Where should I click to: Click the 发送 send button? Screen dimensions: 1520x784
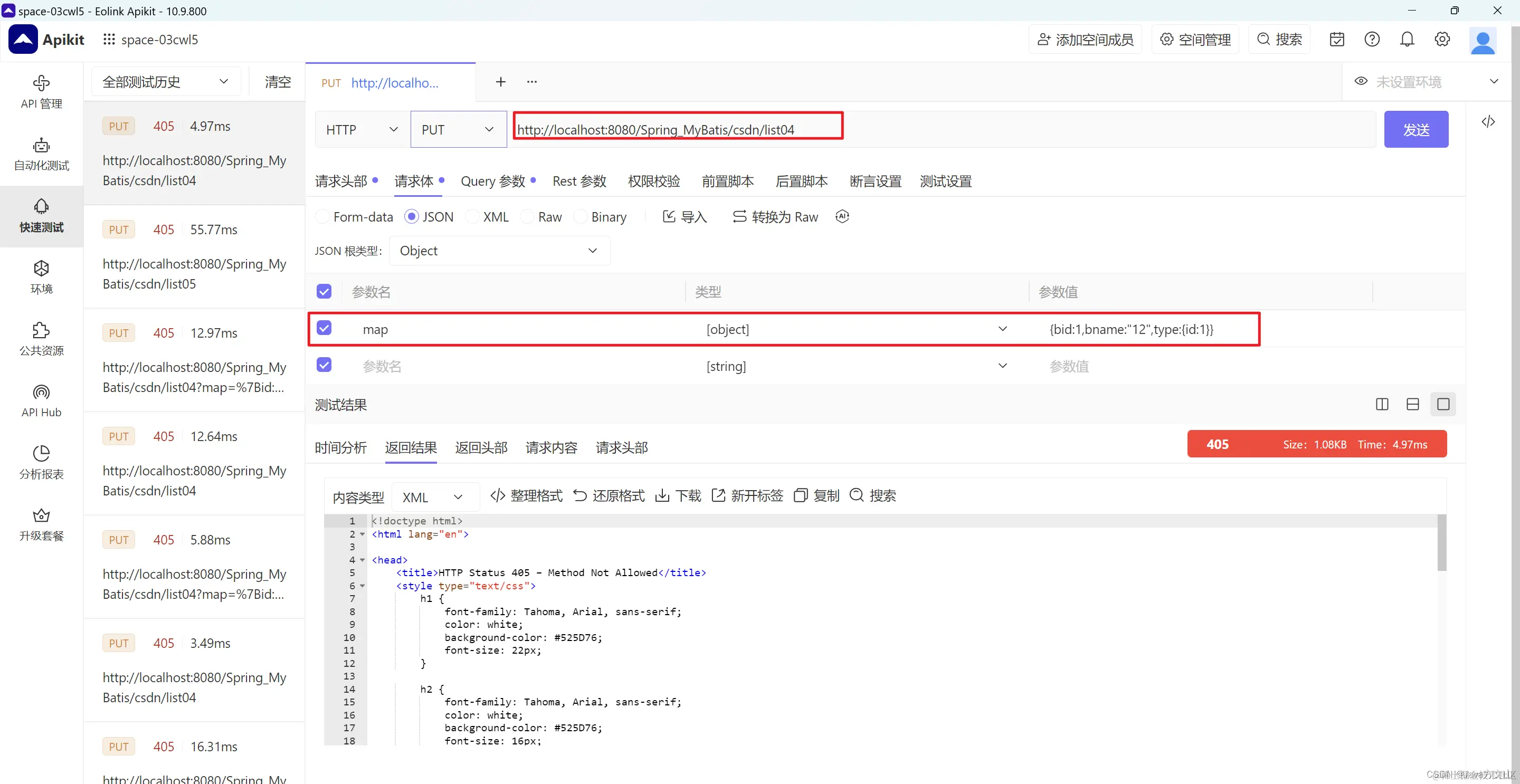point(1415,130)
